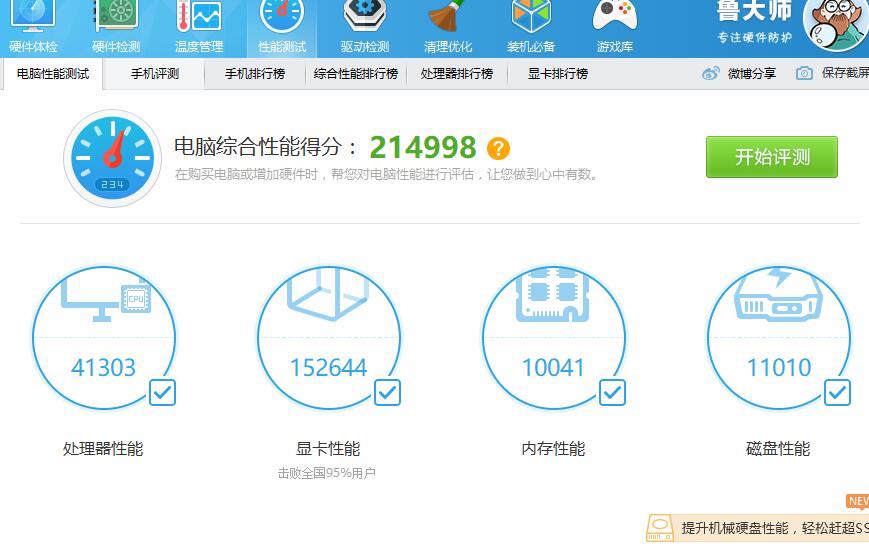This screenshot has width=869, height=549.
Task: Toggle checkbox for 处理器性能 test
Action: click(162, 392)
